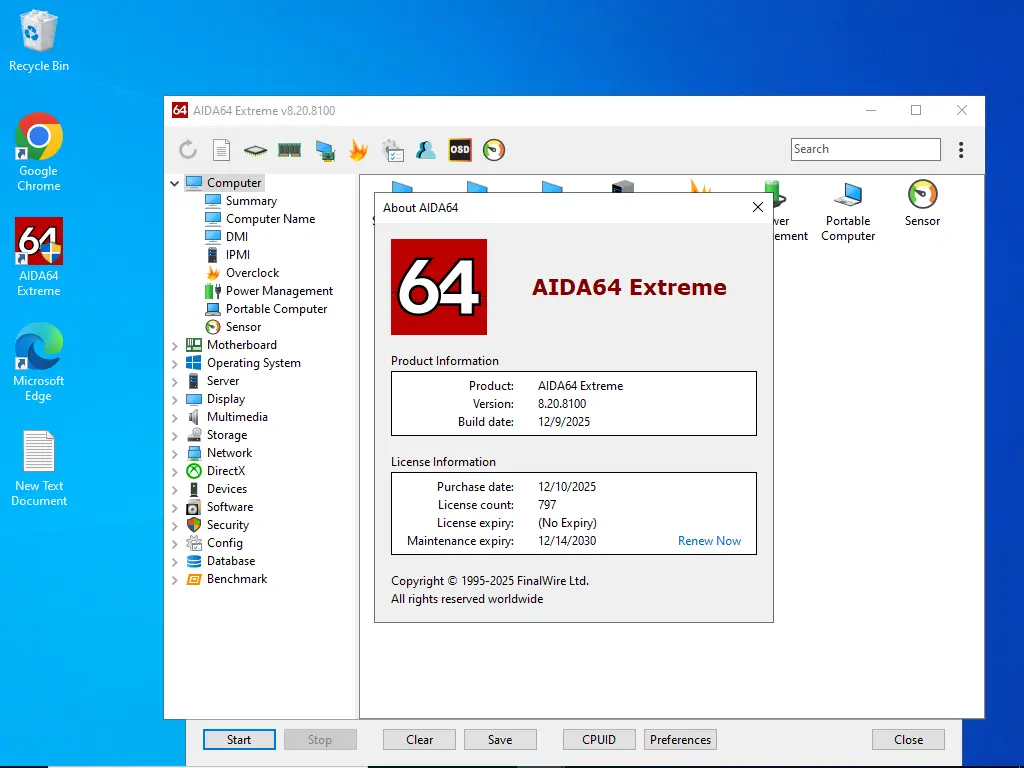Click the Security shield icon
Screen dimensions: 1024x768
193,524
